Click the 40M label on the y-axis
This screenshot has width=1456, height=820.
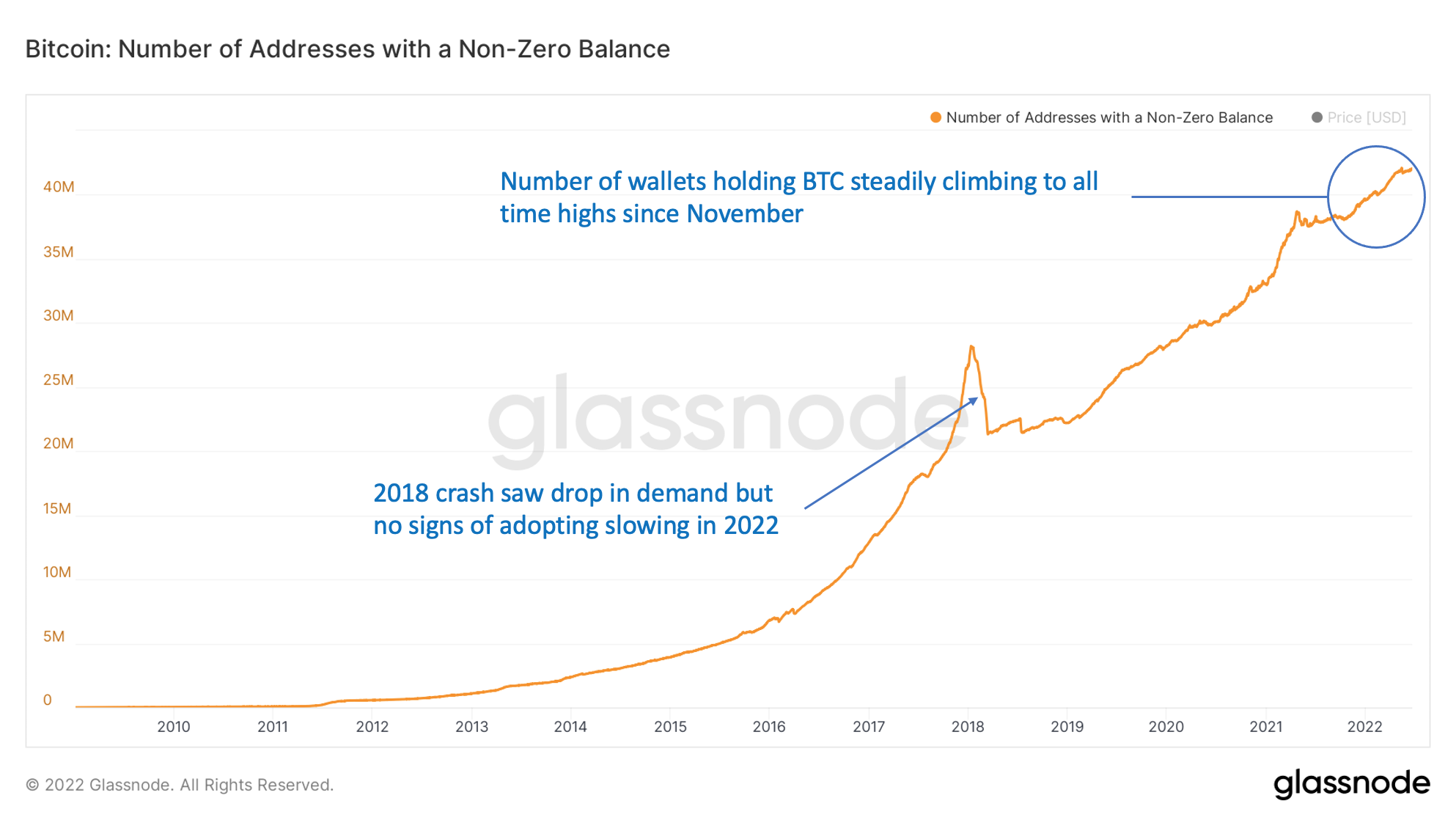(x=59, y=186)
